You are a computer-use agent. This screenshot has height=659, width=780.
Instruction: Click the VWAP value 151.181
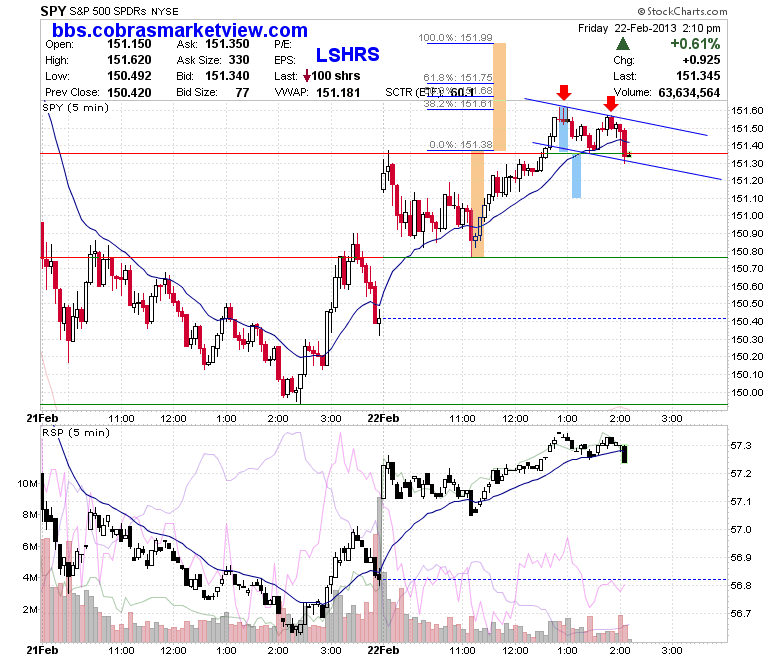coord(338,92)
